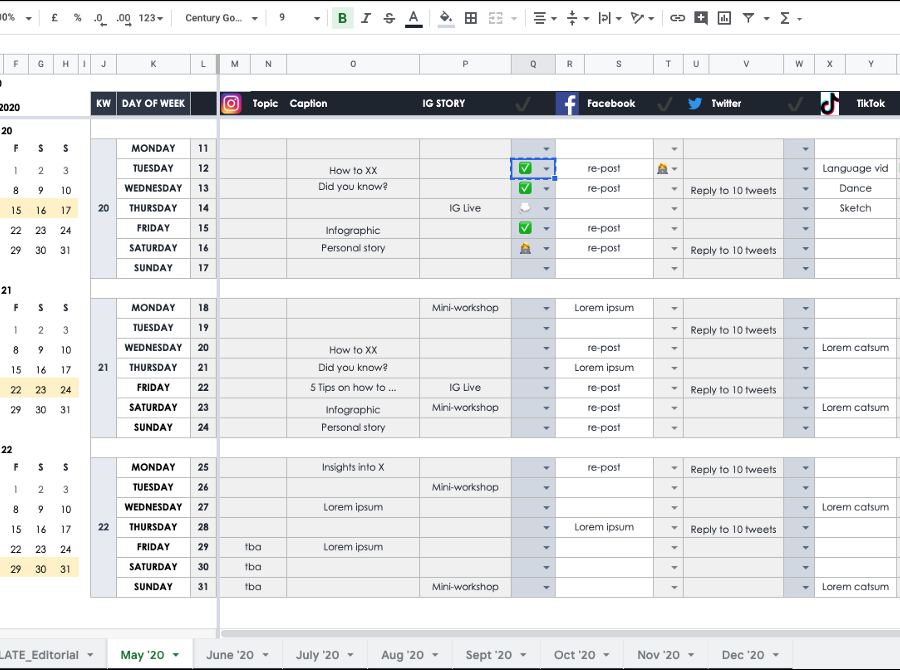Click the green checkmark for Wednesday 13

[525, 188]
